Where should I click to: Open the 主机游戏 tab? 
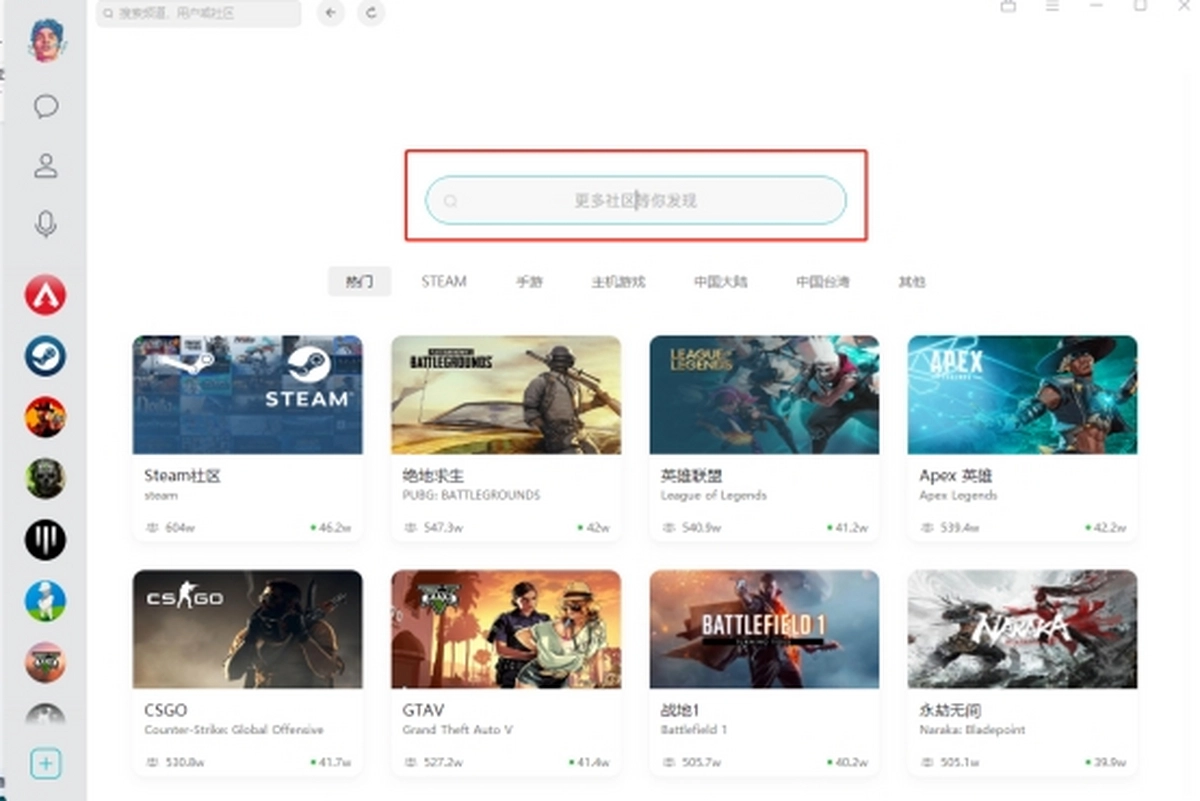[x=621, y=281]
